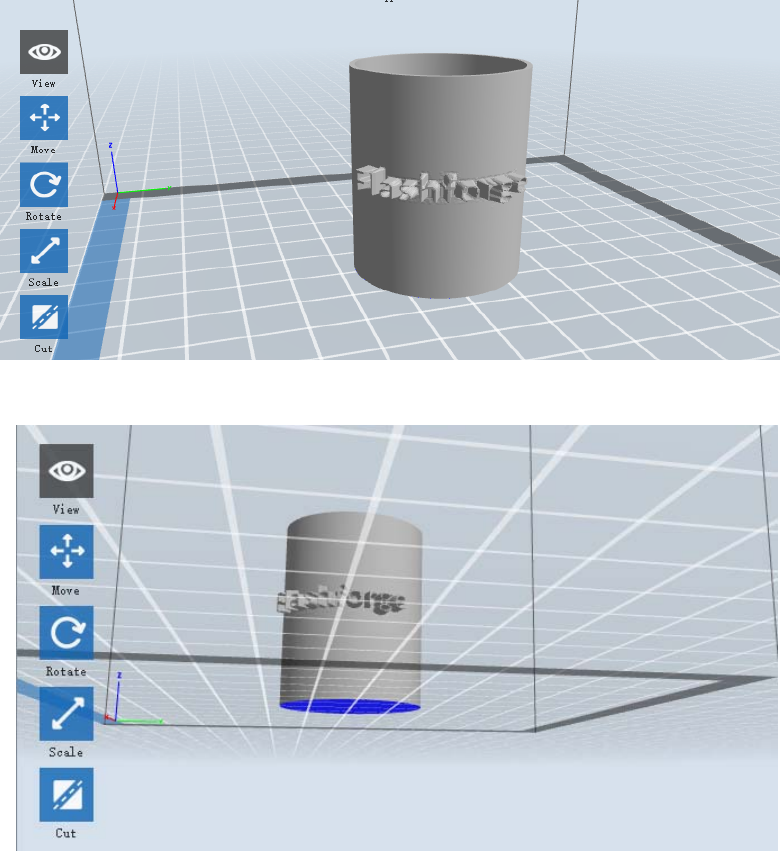Click the embossed flashforge text on the upper cylinder
Screen dimensions: 780x851
440,186
